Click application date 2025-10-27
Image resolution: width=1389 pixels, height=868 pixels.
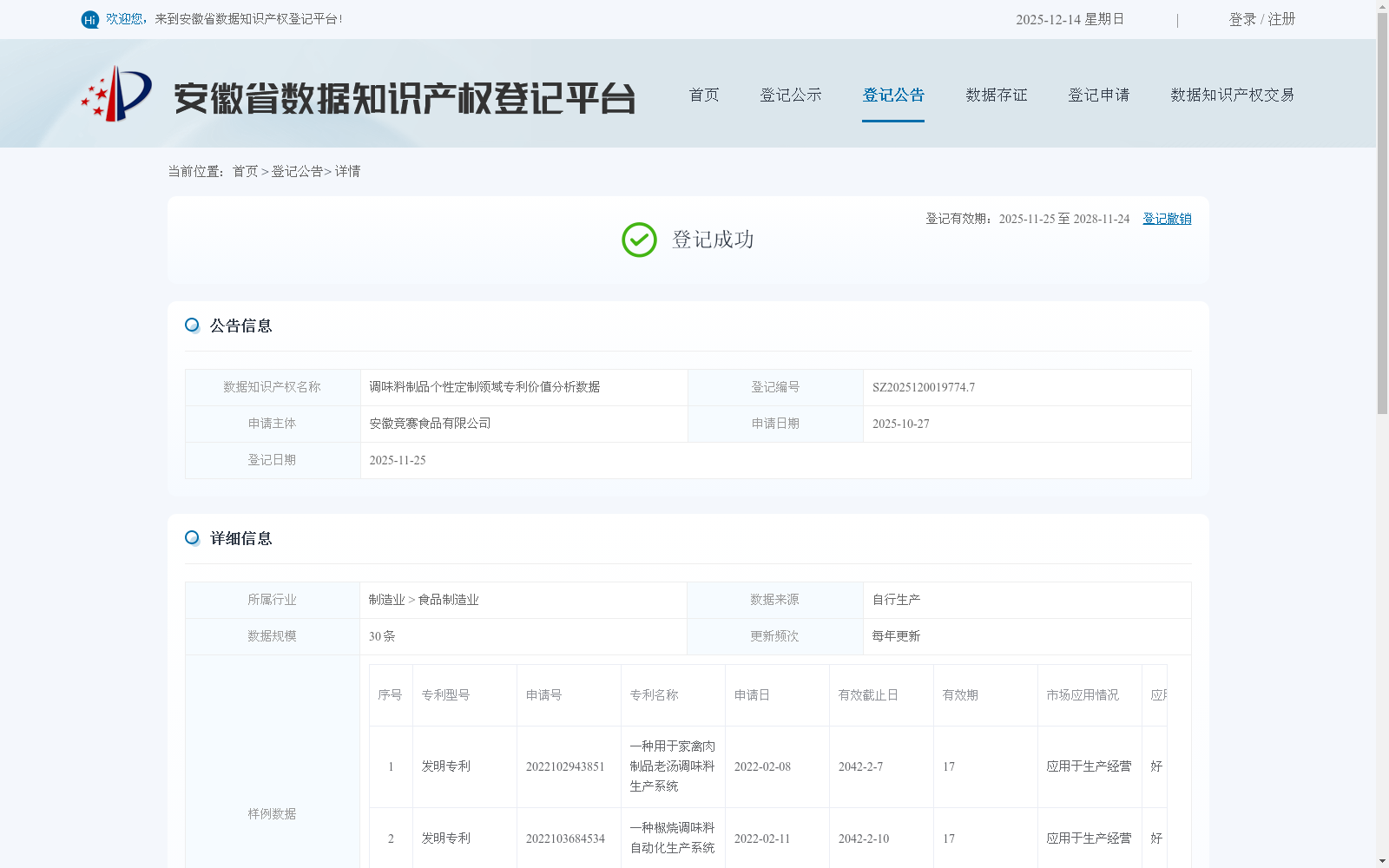tap(901, 424)
